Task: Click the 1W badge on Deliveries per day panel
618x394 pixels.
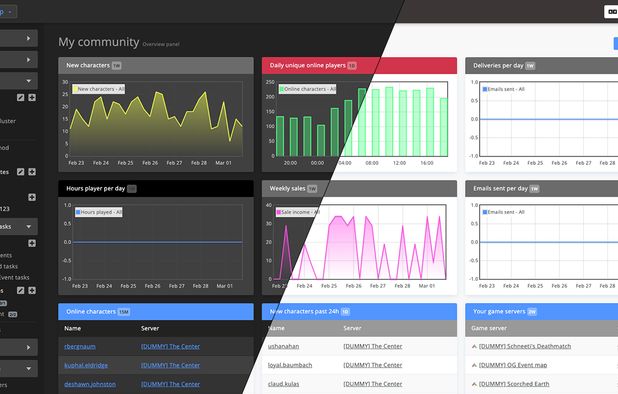Action: pyautogui.click(x=530, y=66)
